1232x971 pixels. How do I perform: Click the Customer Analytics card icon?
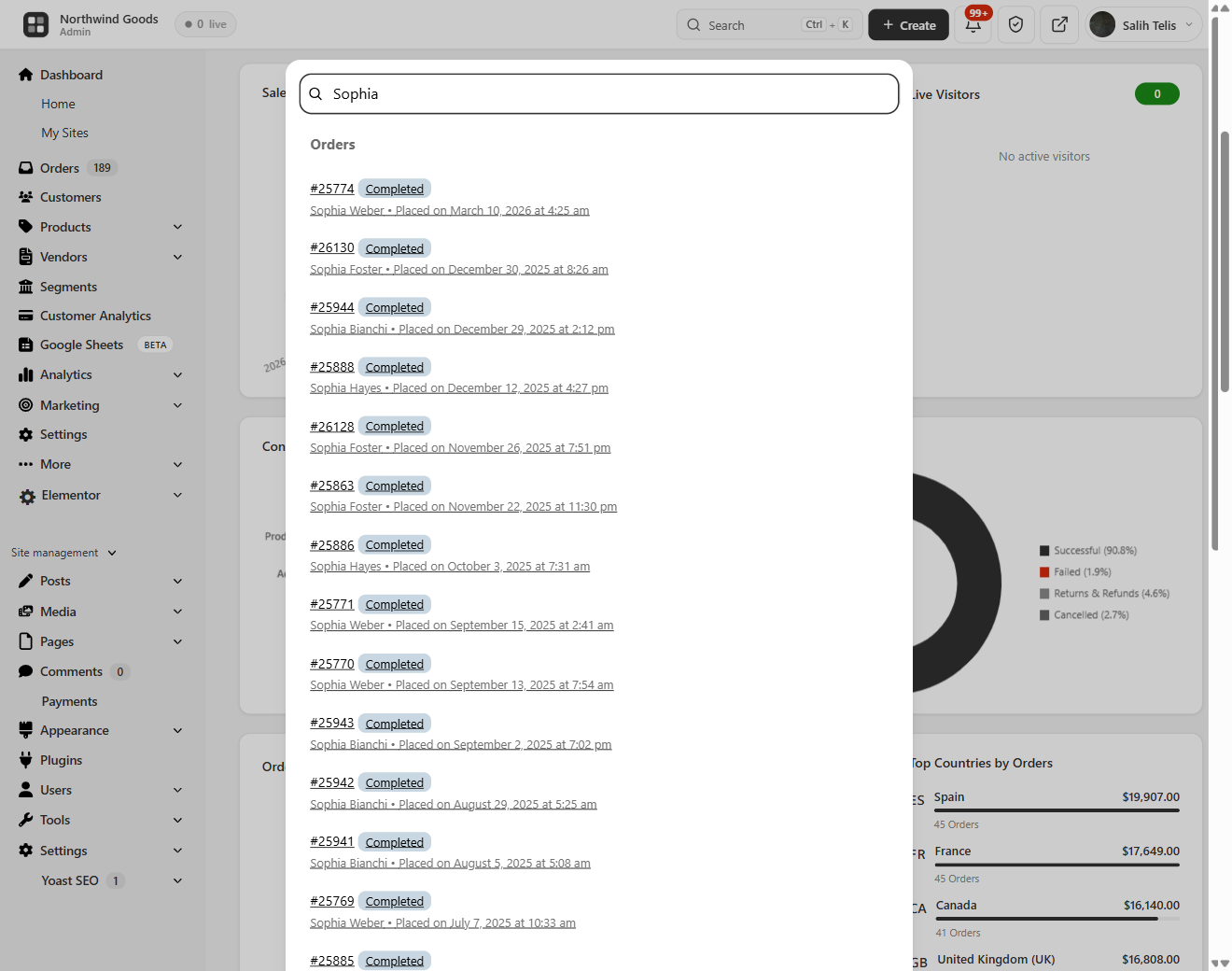[x=26, y=316]
